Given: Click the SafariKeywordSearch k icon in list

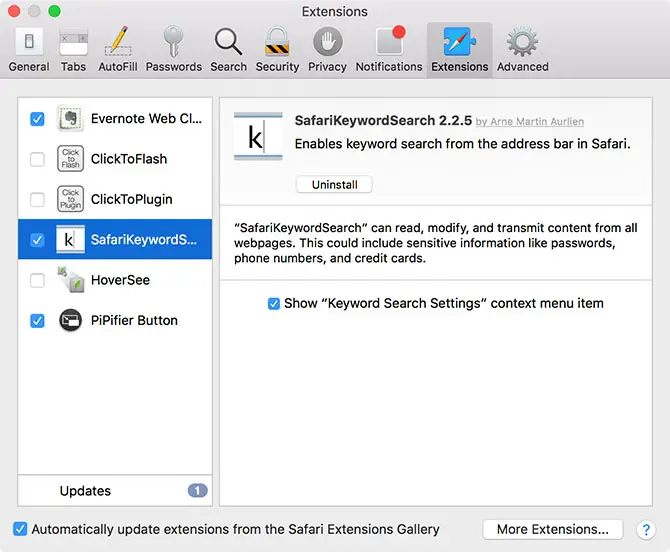Looking at the screenshot, I should (71, 239).
